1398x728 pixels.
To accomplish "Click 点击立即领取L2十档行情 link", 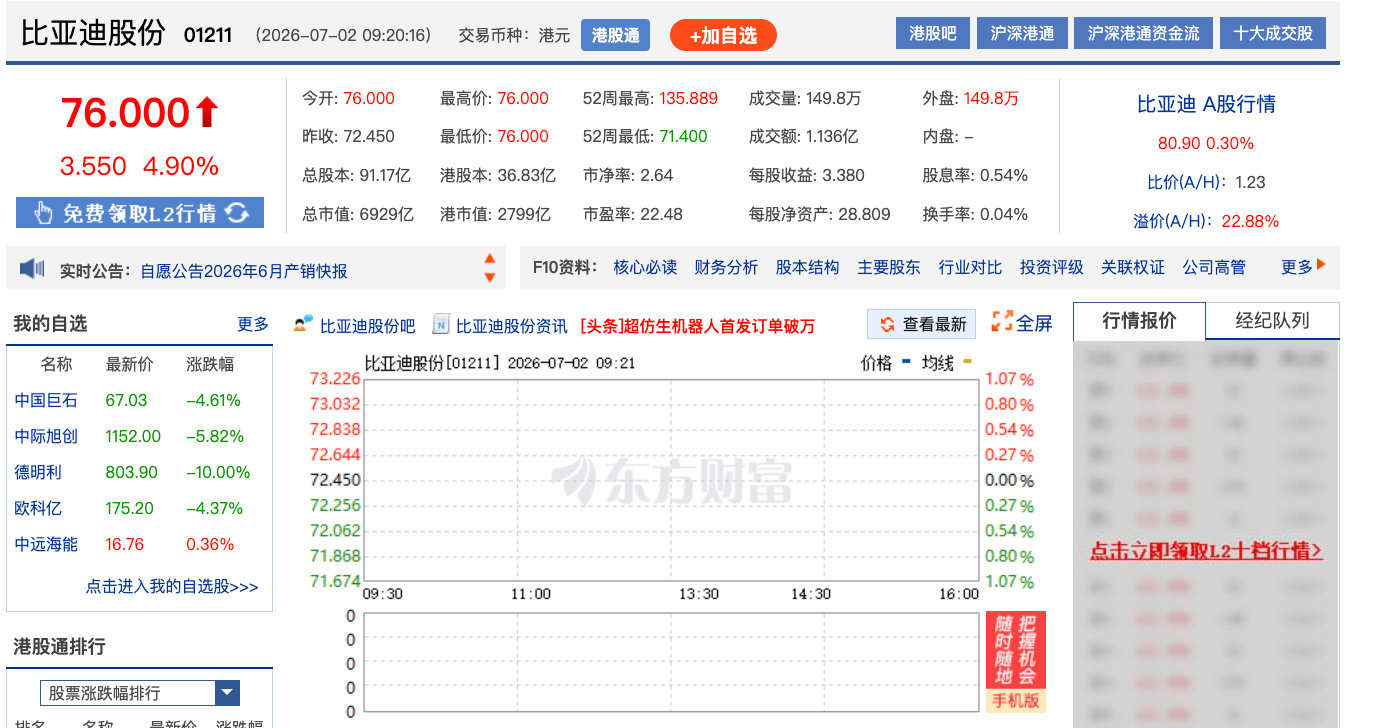I will click(1206, 551).
